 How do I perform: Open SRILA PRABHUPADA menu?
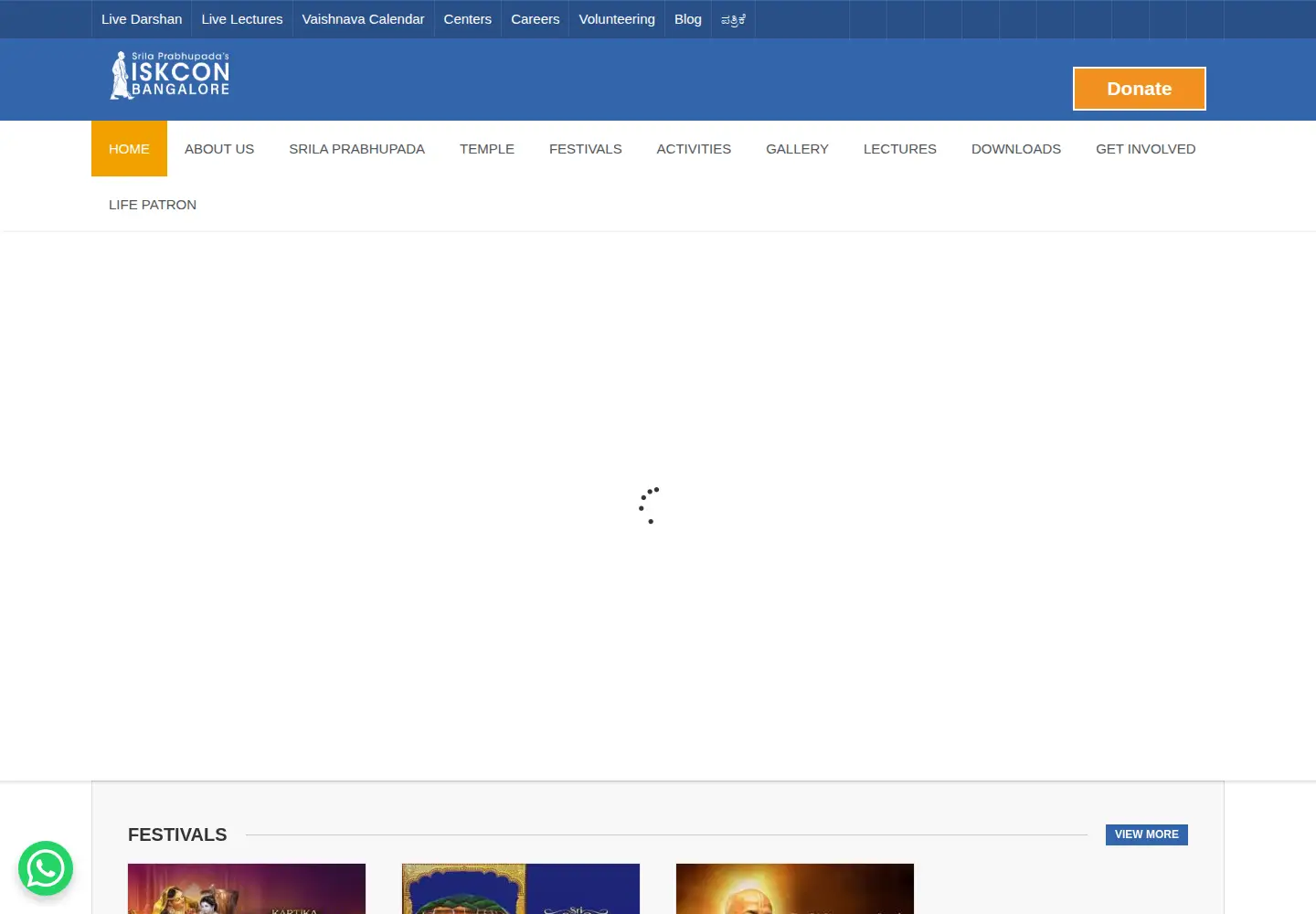pos(356,149)
